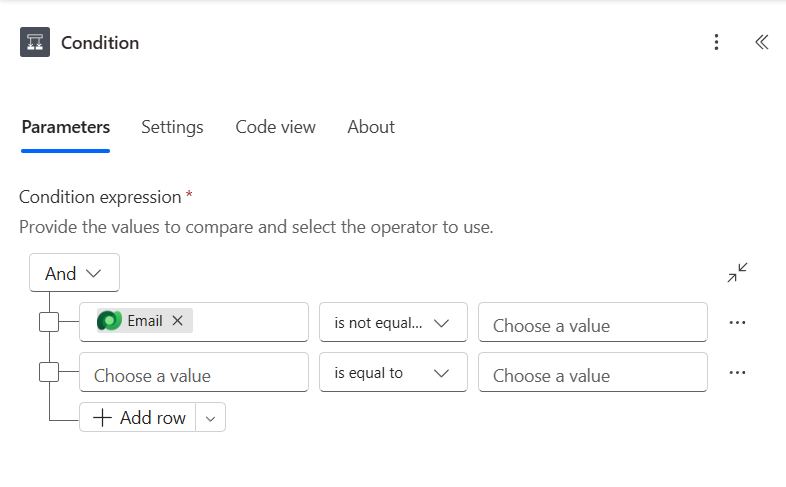Screen dimensions: 786x487
Task: Collapse the panel with double chevron icon
Action: pyautogui.click(x=761, y=42)
